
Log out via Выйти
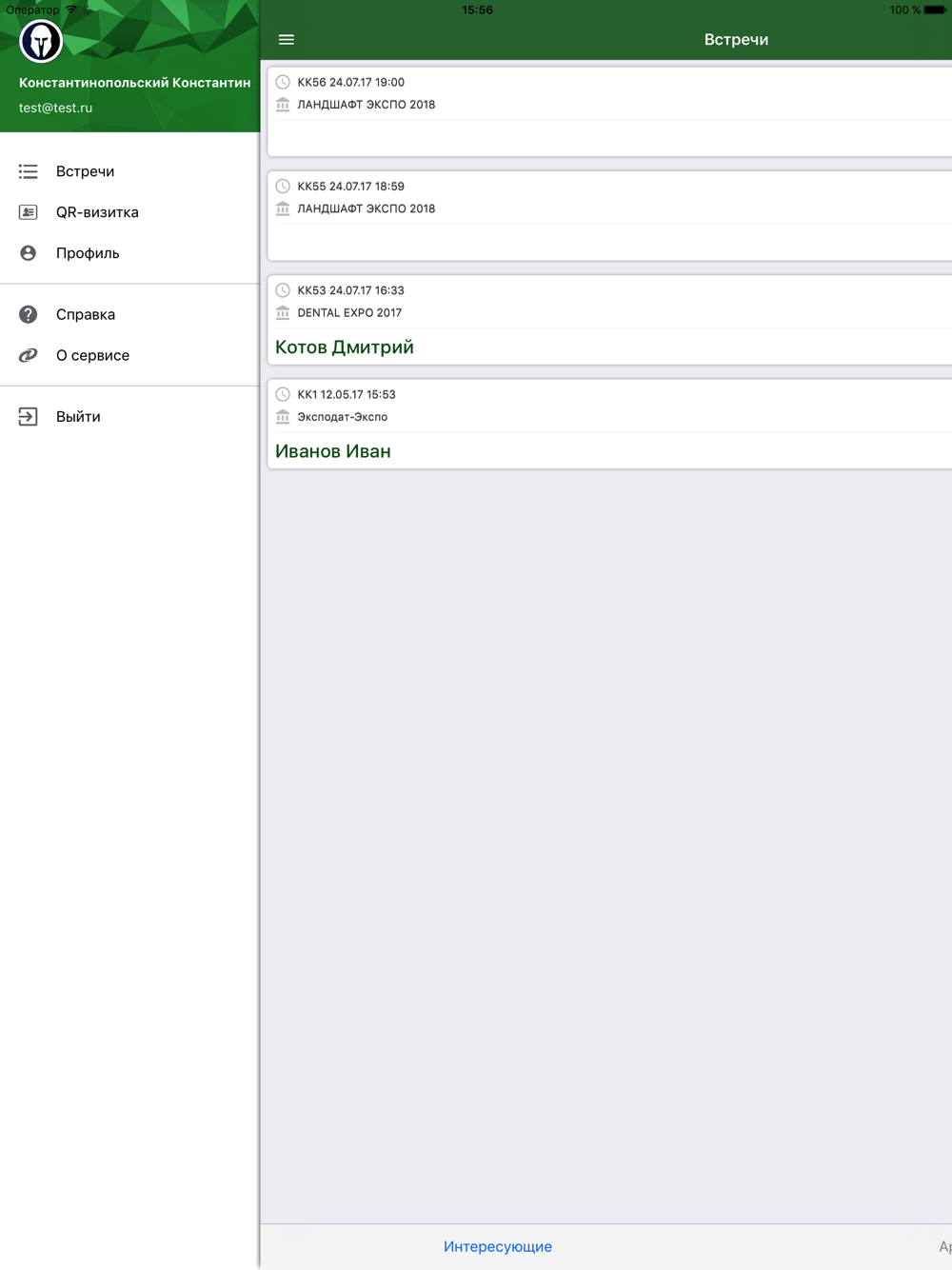point(129,416)
